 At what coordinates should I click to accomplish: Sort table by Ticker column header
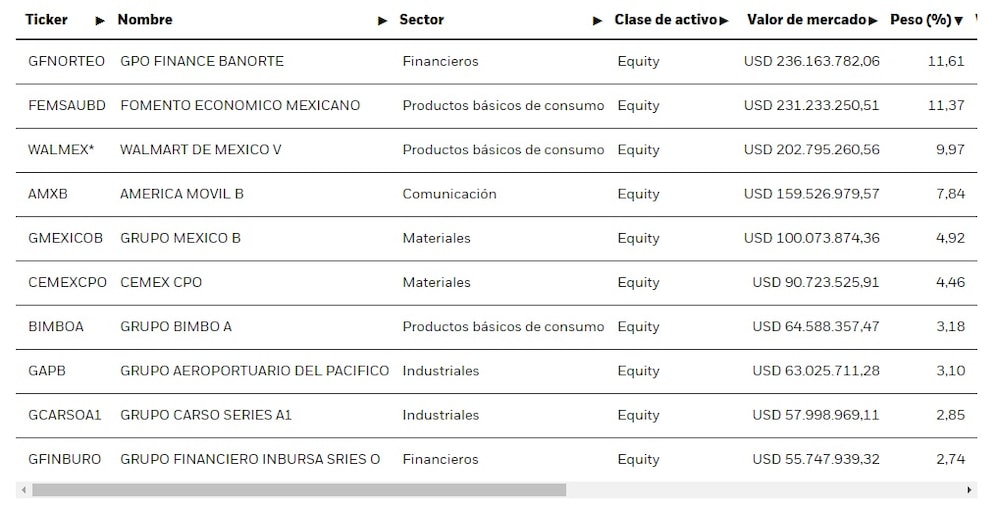[47, 20]
